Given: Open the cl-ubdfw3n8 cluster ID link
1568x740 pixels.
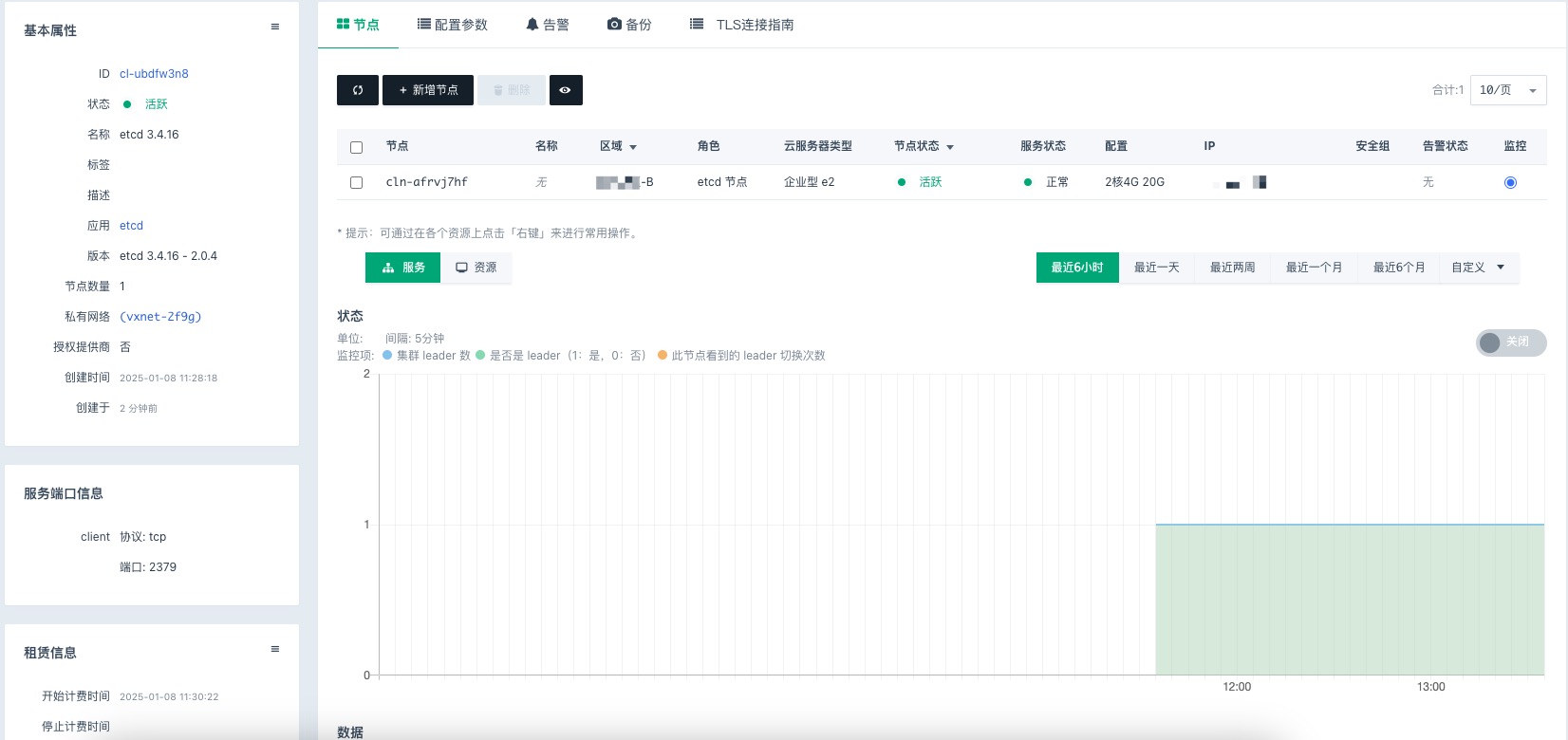Looking at the screenshot, I should tap(154, 74).
